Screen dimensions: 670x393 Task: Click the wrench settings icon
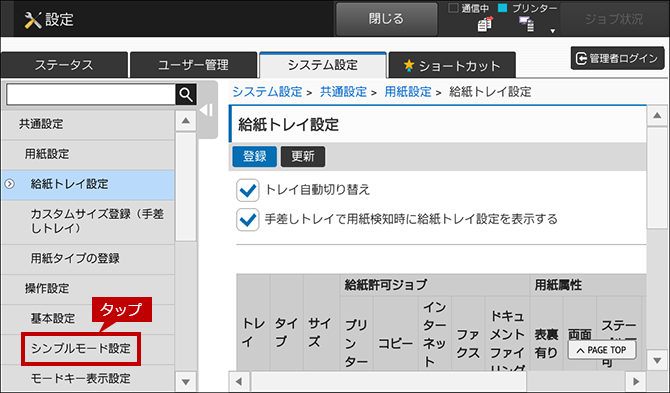pos(33,20)
